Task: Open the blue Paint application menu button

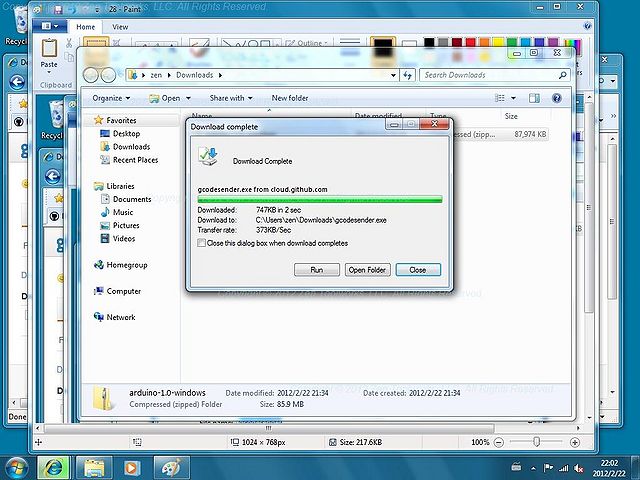Action: [51, 26]
